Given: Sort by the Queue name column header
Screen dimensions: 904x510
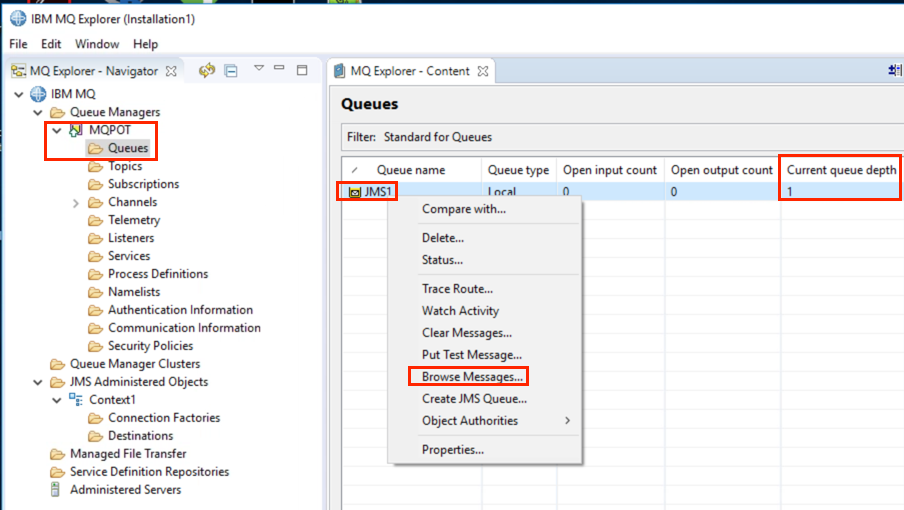Looking at the screenshot, I should pos(412,170).
